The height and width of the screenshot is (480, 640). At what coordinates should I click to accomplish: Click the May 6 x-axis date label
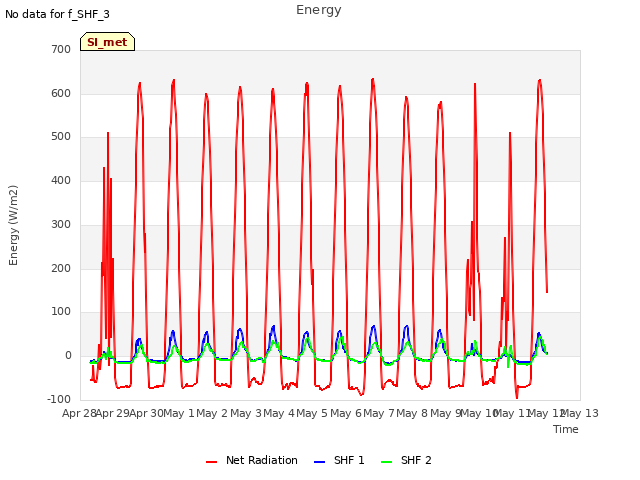pyautogui.click(x=346, y=413)
